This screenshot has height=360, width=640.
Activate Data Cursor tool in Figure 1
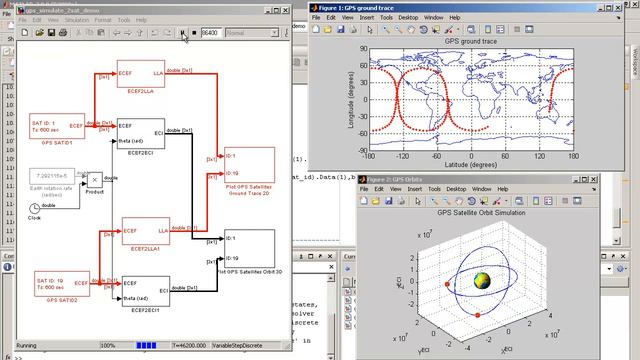click(436, 29)
